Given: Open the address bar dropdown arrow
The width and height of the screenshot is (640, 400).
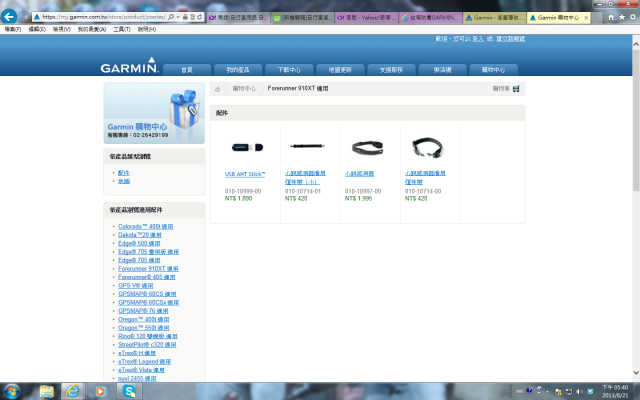Looking at the screenshot, I should [178, 17].
